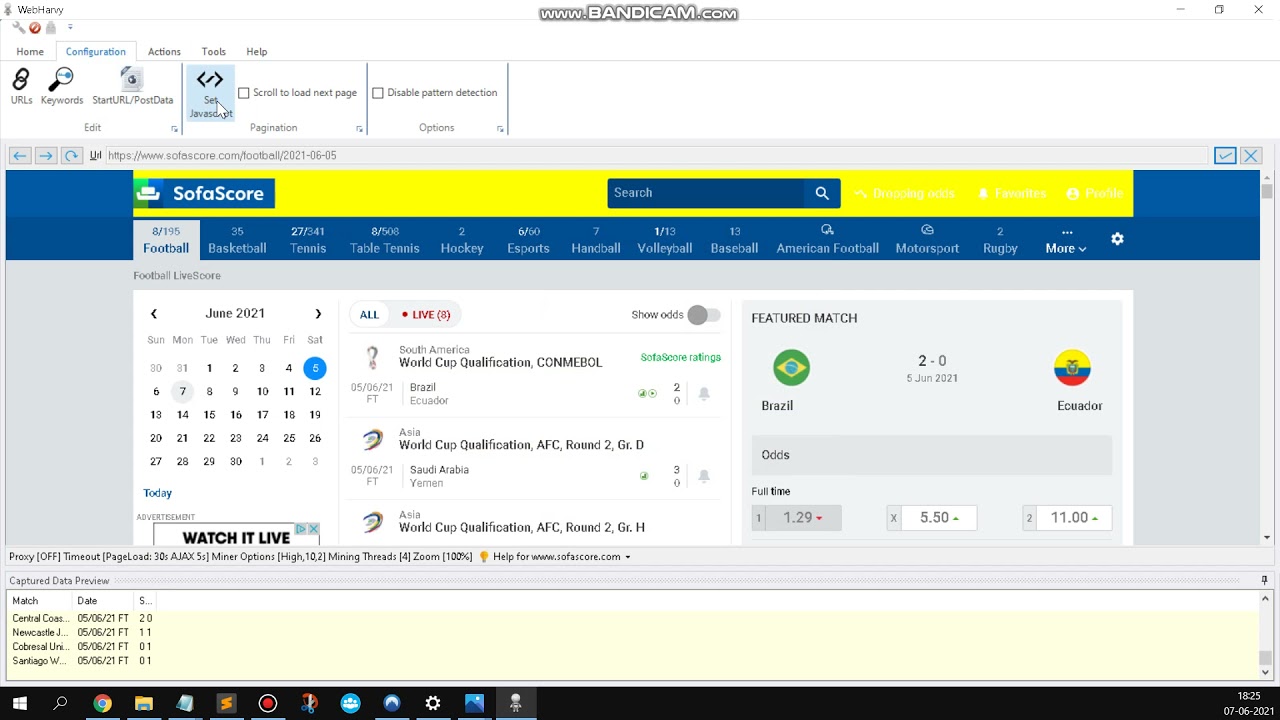
Task: Open the quick access toolbar customize dropdown
Action: click(70, 27)
